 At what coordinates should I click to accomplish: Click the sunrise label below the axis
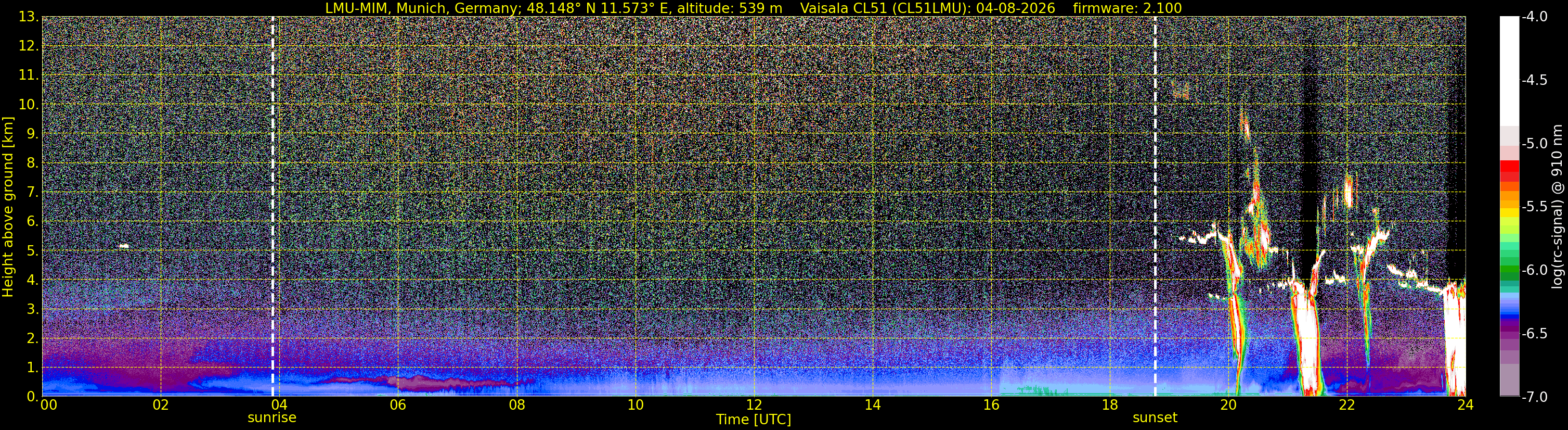pyautogui.click(x=271, y=418)
